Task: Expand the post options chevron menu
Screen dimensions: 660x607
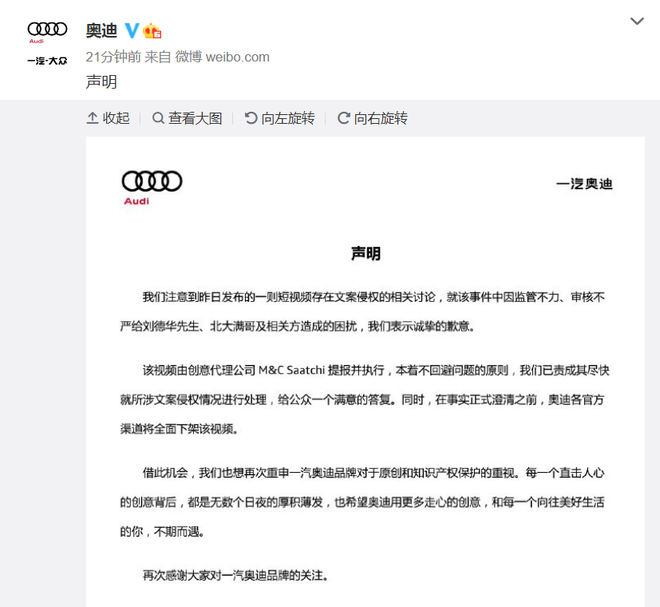Action: pos(637,21)
